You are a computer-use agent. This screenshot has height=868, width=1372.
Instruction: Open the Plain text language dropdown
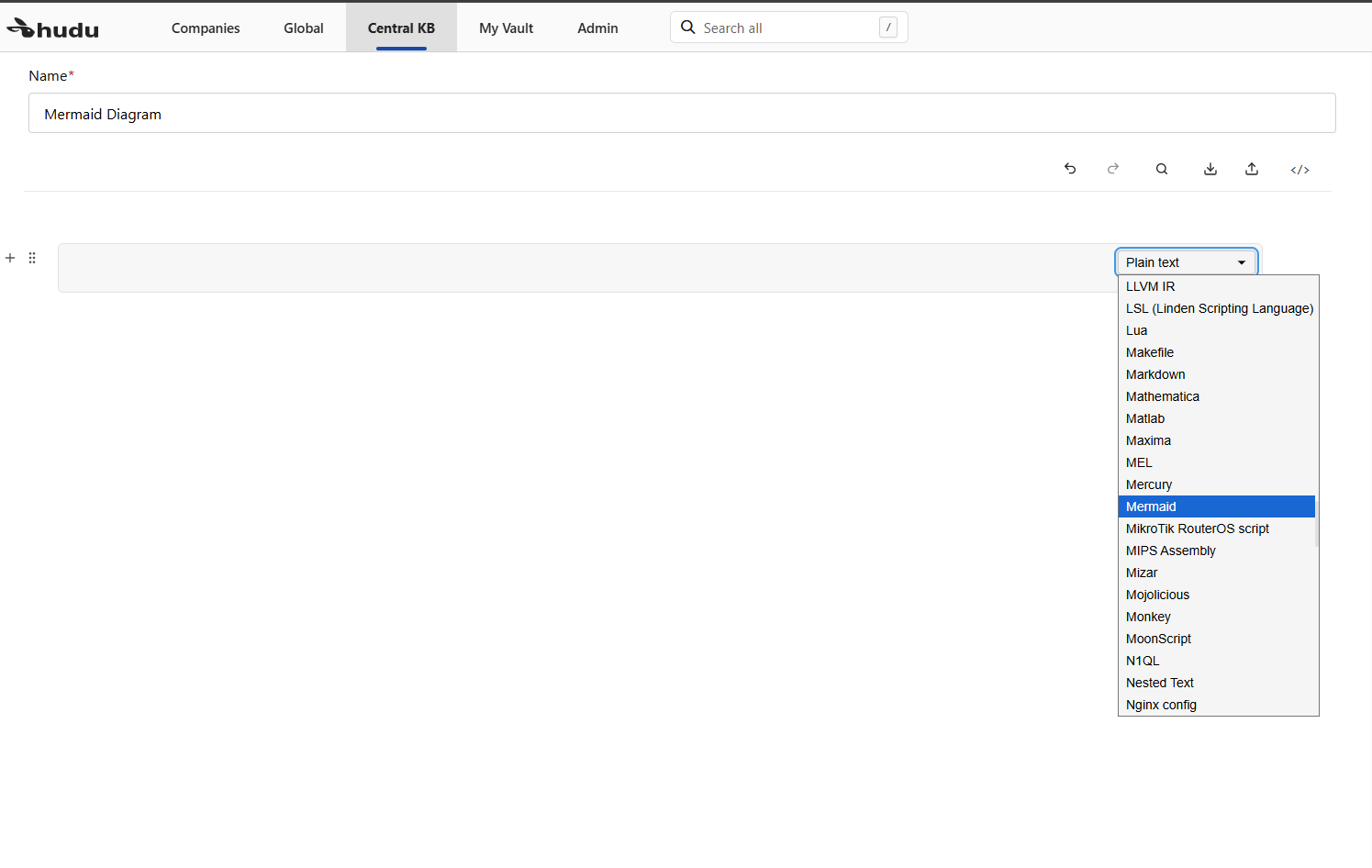coord(1186,262)
